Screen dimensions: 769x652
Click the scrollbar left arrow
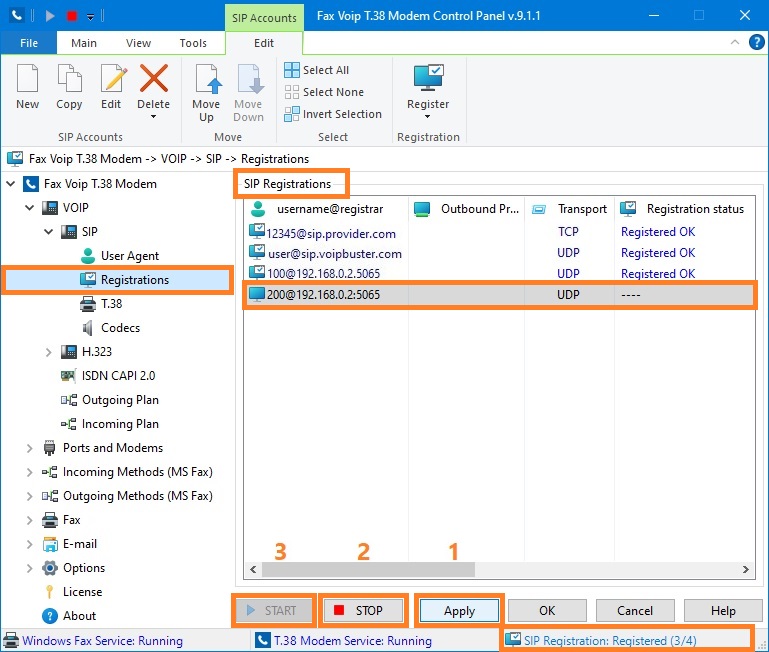pyautogui.click(x=253, y=570)
